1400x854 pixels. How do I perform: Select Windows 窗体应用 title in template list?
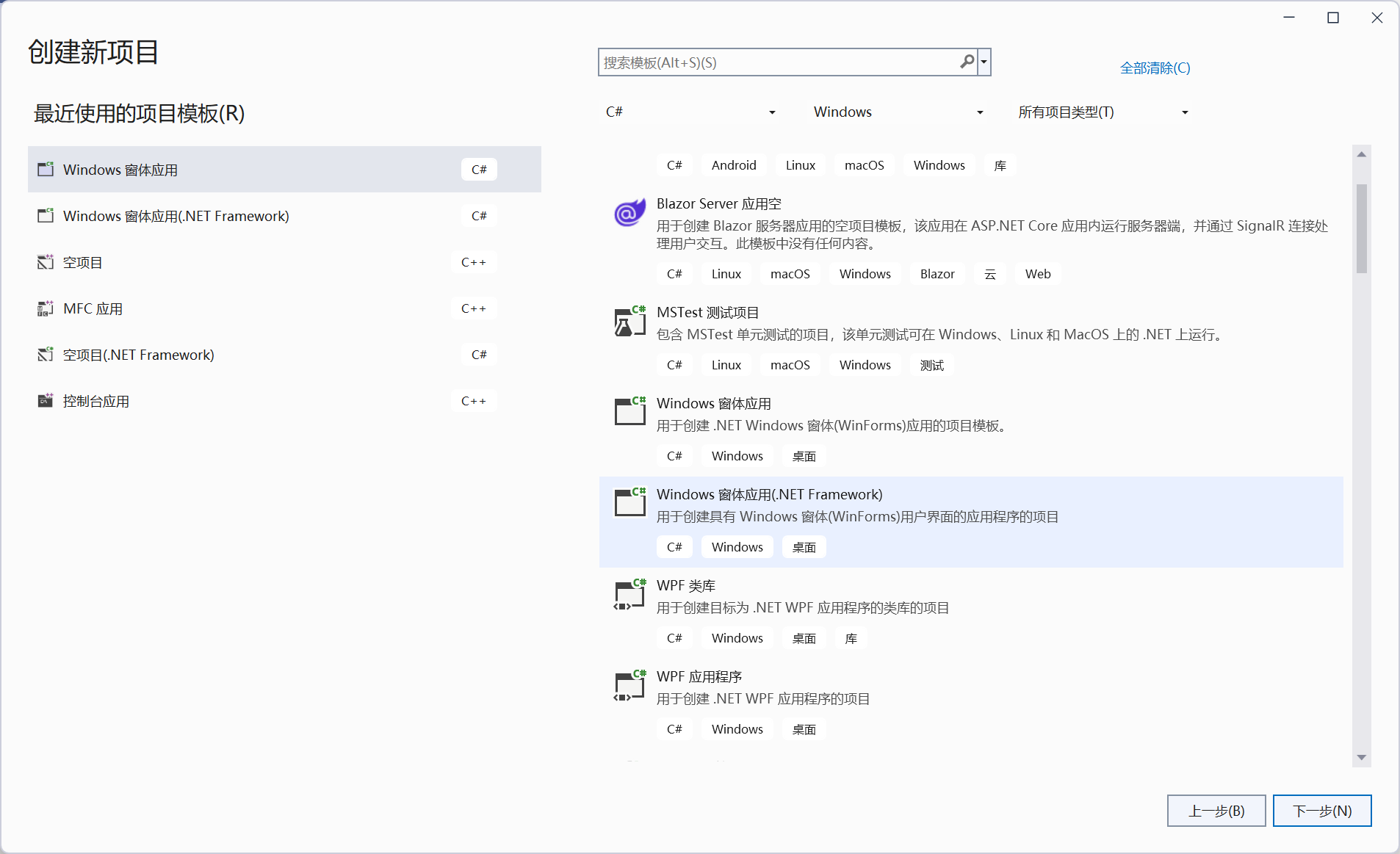coord(714,403)
